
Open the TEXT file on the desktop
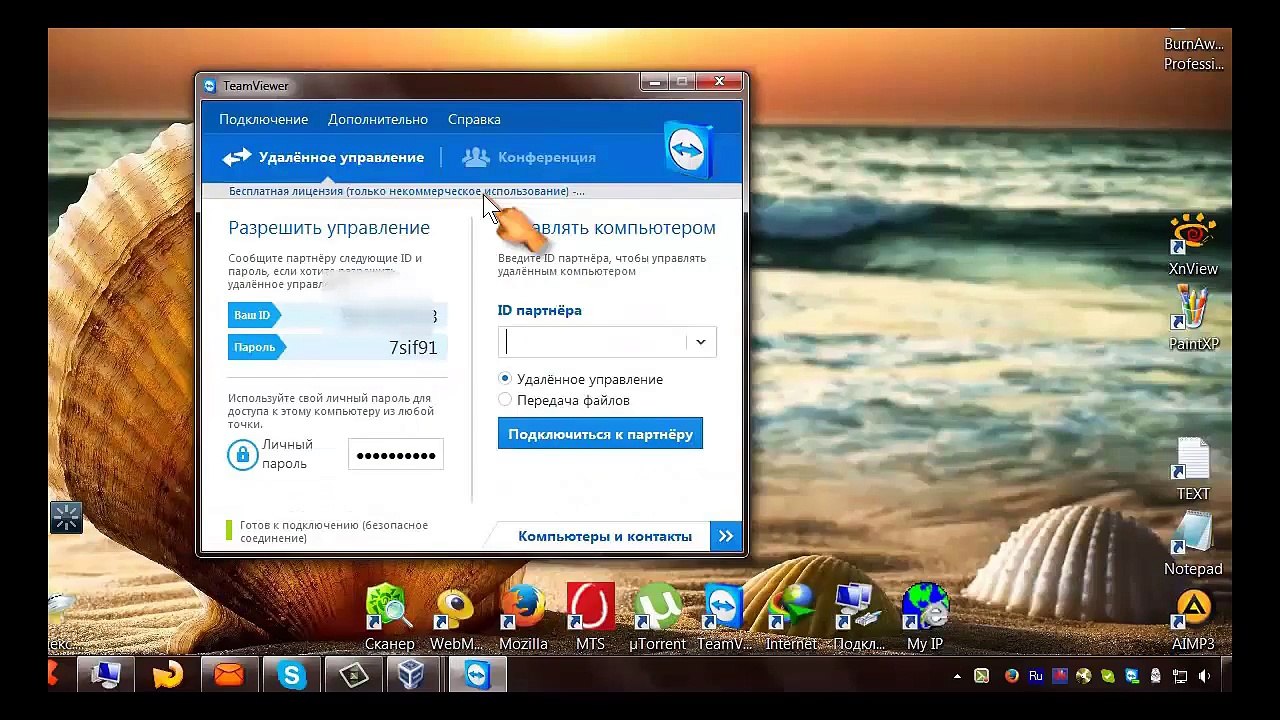(x=1193, y=469)
